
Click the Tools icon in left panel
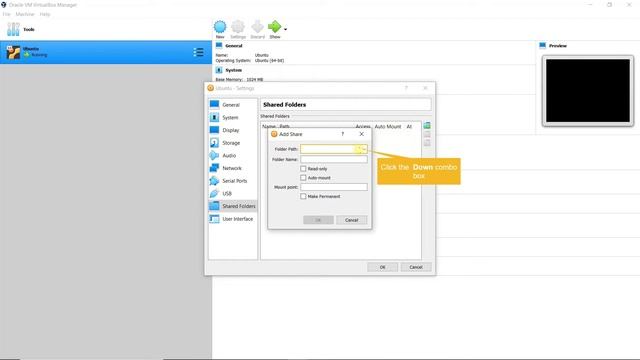13,29
